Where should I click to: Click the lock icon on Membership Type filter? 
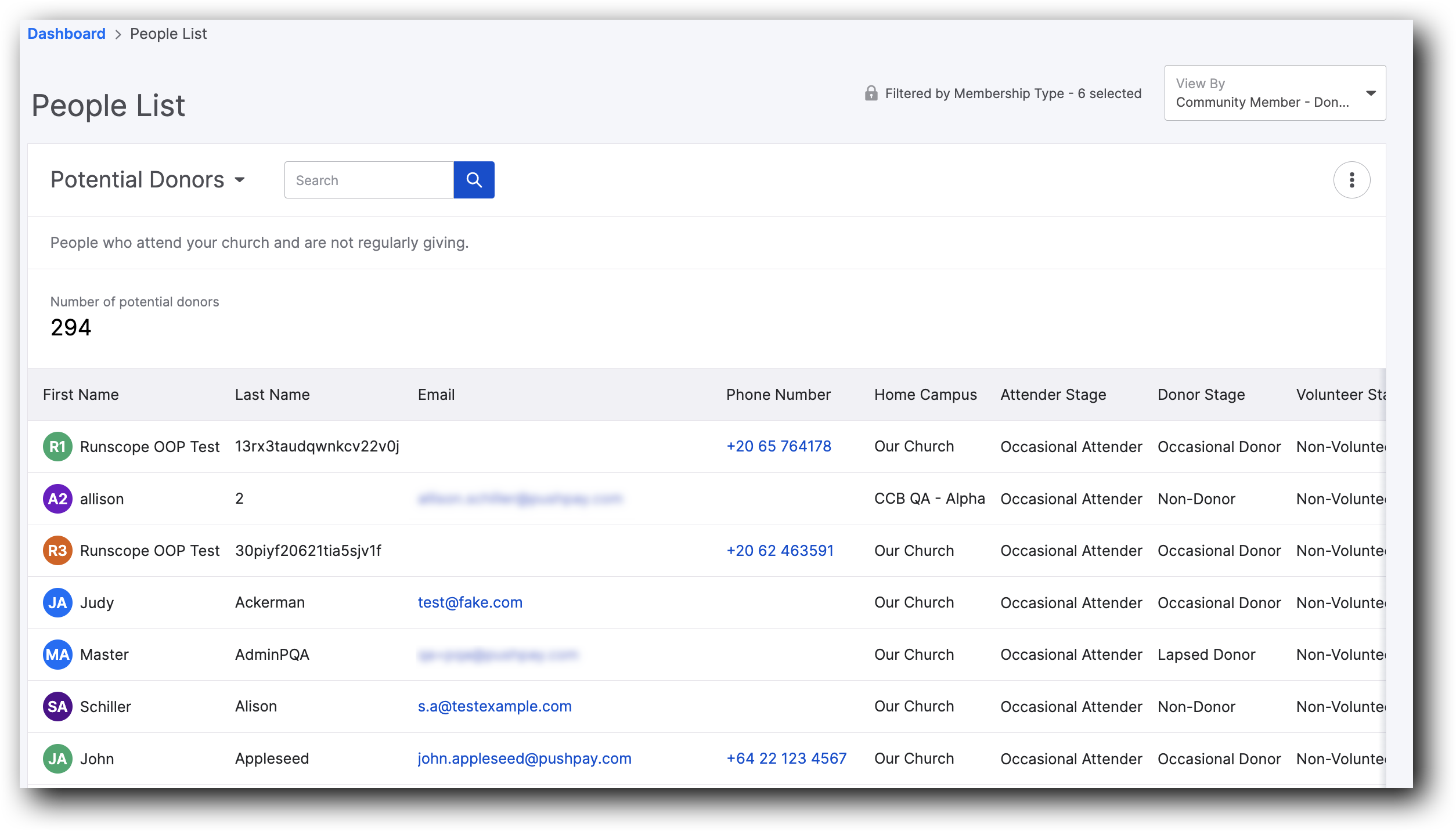[x=871, y=92]
